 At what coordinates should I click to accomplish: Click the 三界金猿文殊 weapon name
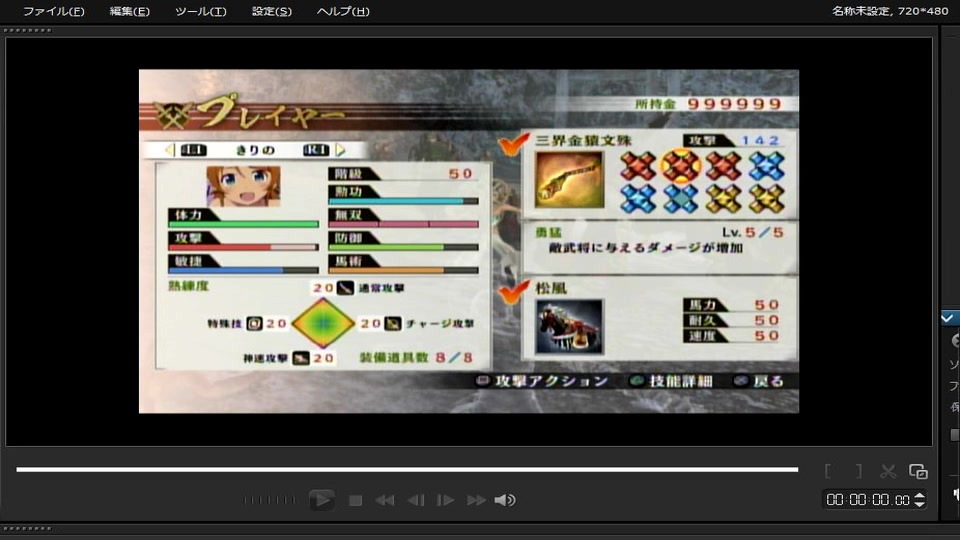pos(583,141)
